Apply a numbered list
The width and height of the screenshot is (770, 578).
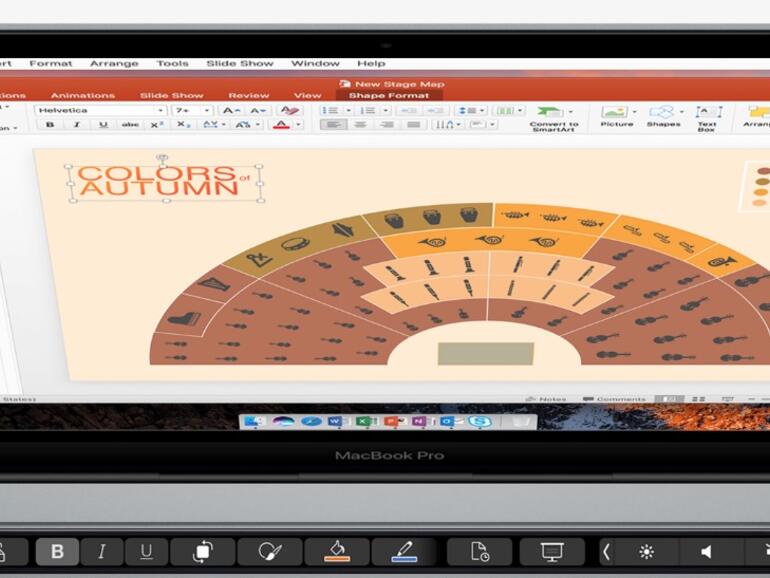click(x=368, y=110)
